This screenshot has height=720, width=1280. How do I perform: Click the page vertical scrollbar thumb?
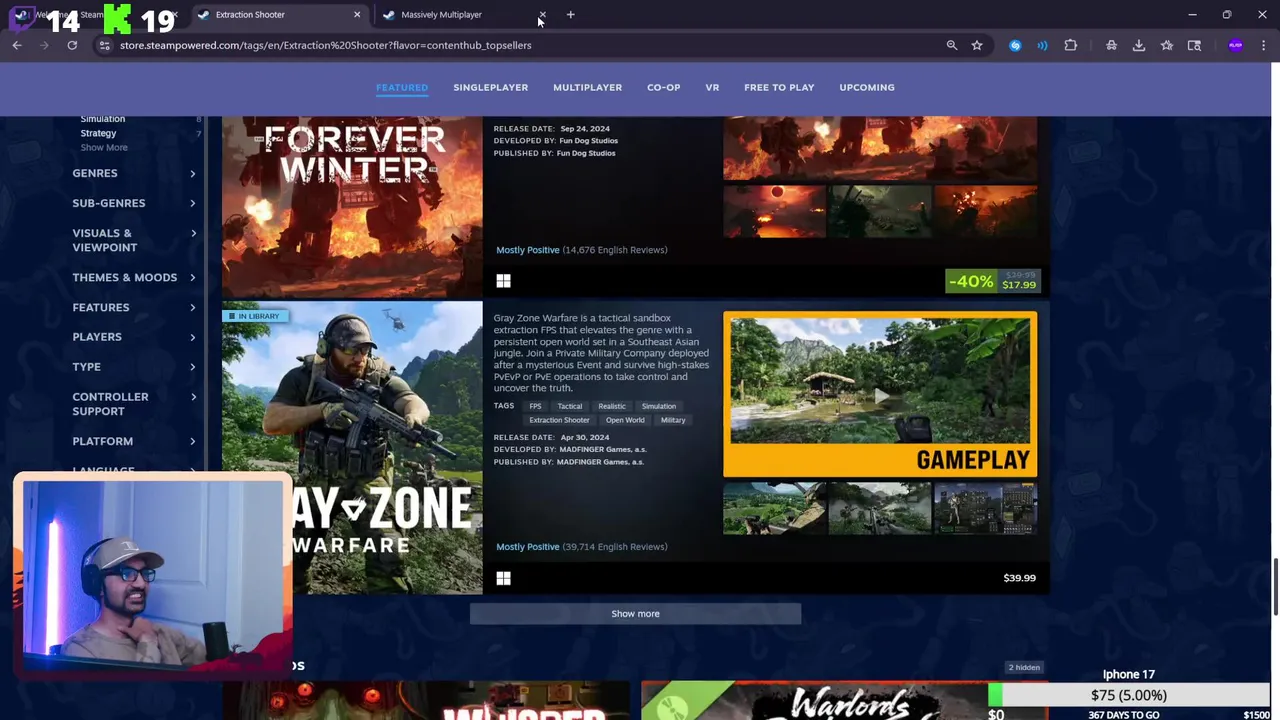pyautogui.click(x=1274, y=587)
